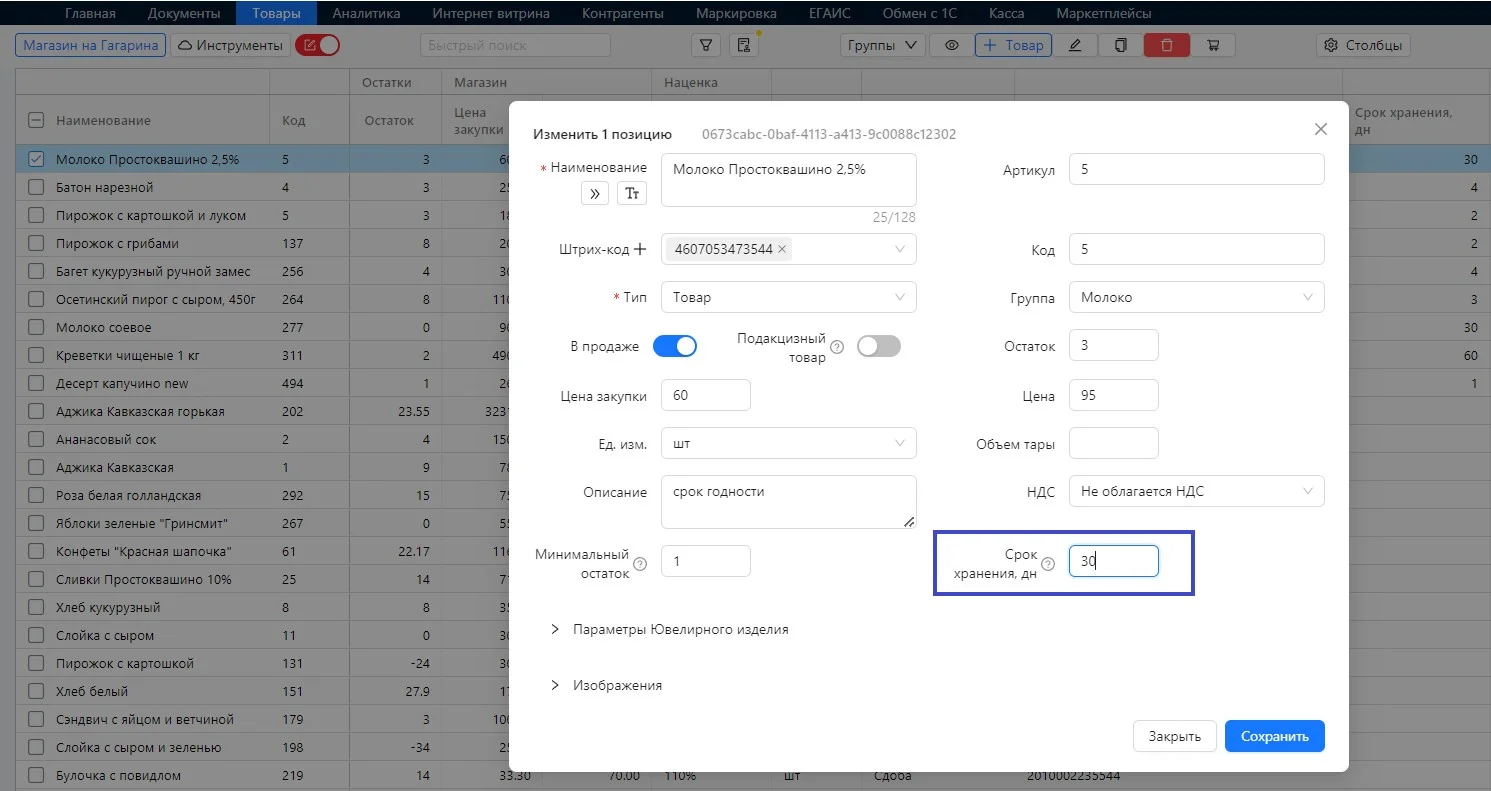Click the Tт text case button
This screenshot has width=1491, height=791.
[631, 194]
